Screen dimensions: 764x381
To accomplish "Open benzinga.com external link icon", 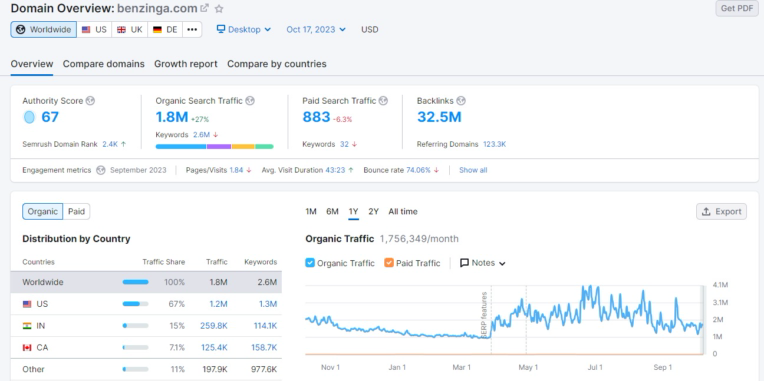I will [x=205, y=8].
